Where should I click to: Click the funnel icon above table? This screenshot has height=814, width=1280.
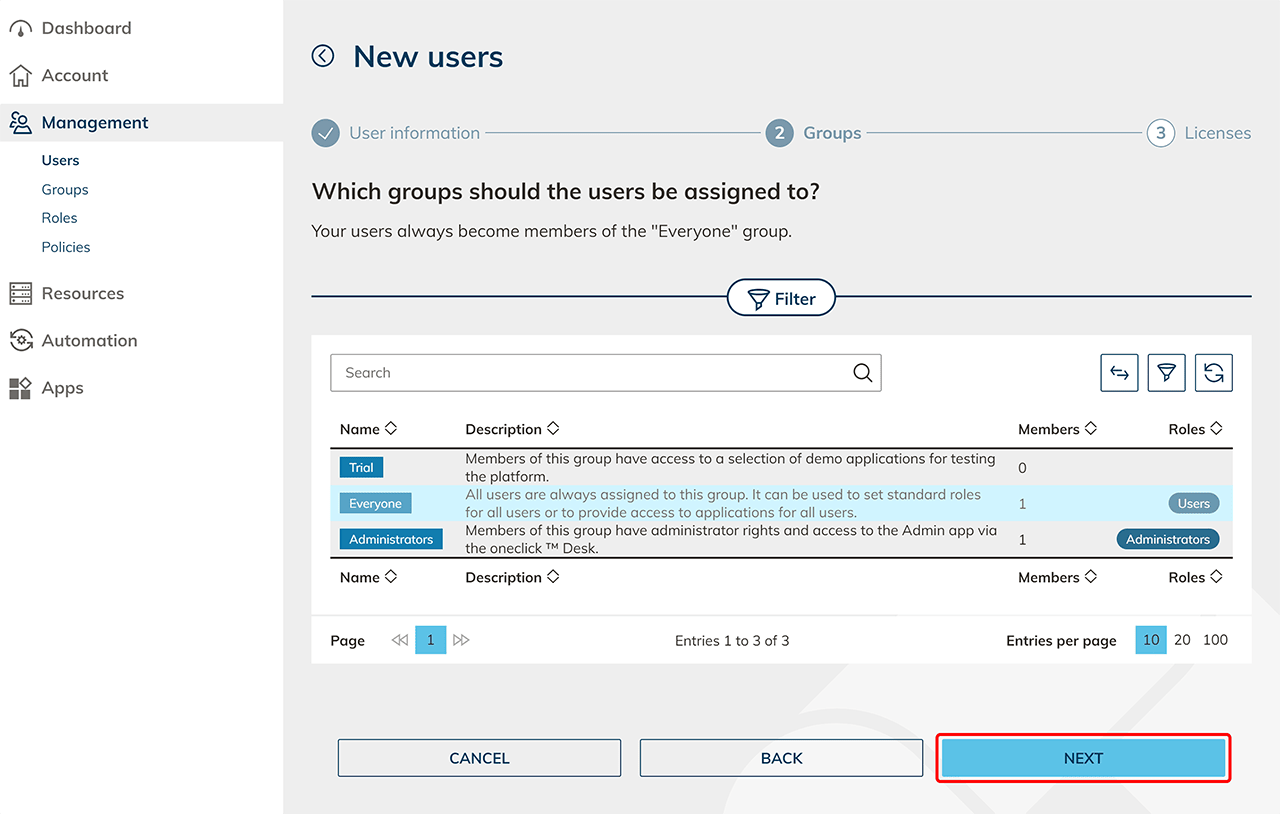(x=1166, y=373)
